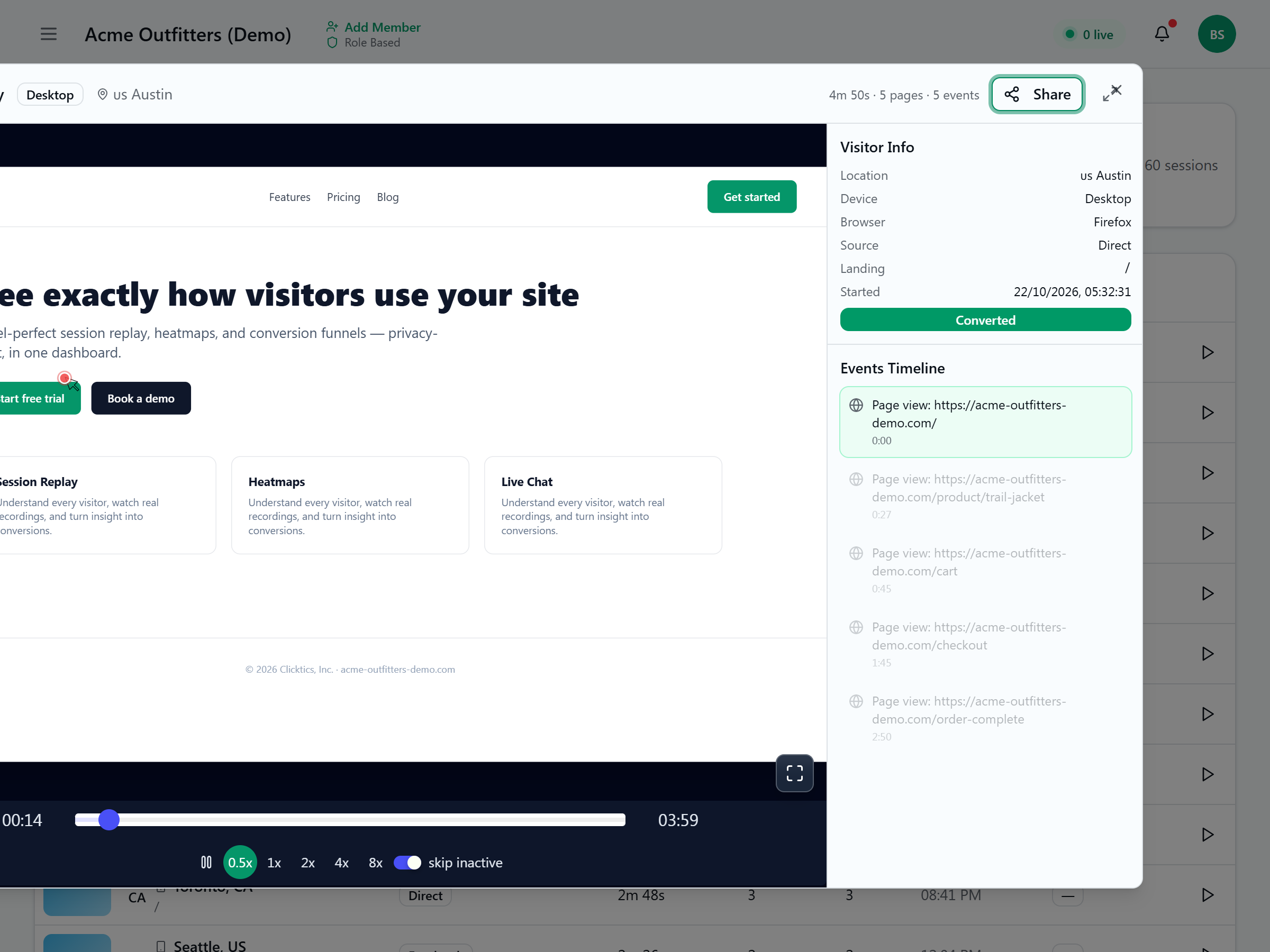Image resolution: width=1270 pixels, height=952 pixels.
Task: Set playback speed to 2x
Action: click(308, 862)
